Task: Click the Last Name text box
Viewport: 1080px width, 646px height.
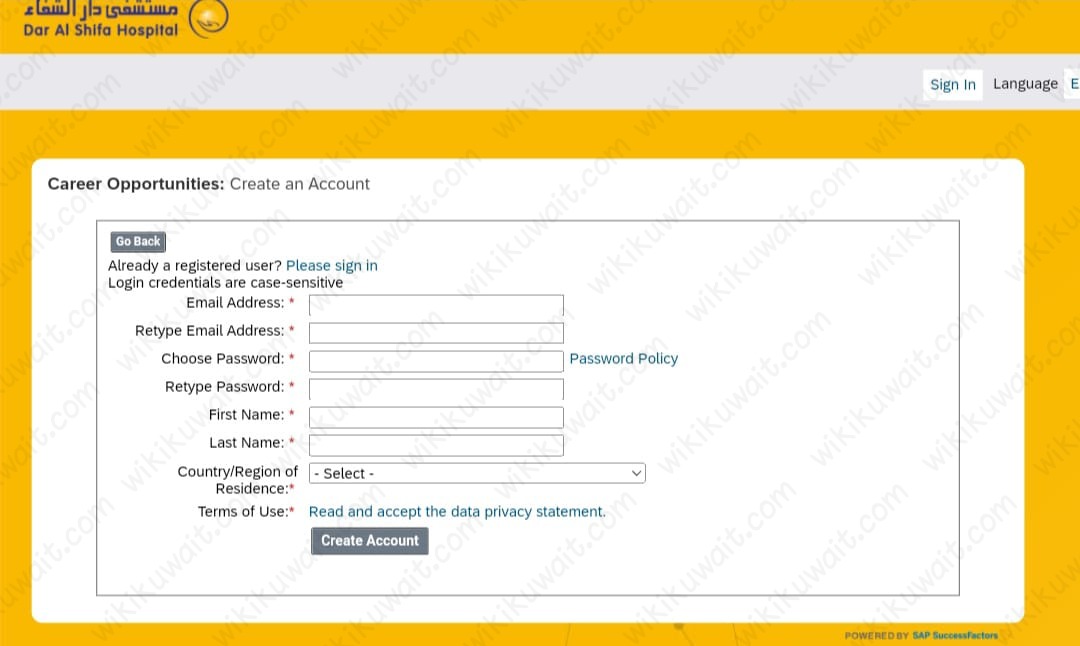Action: (x=436, y=445)
